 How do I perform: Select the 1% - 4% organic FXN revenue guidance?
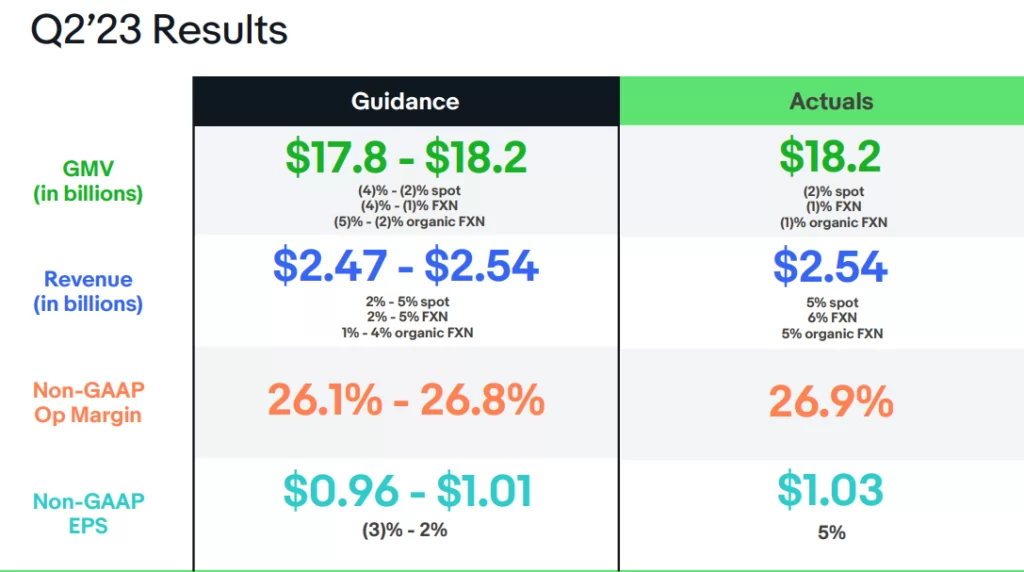(x=405, y=333)
